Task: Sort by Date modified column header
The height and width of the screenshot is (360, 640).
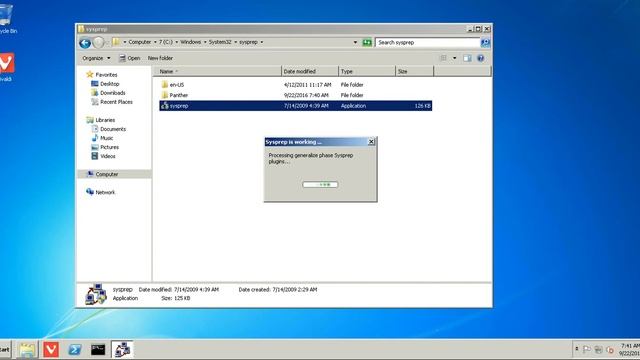Action: (310, 71)
